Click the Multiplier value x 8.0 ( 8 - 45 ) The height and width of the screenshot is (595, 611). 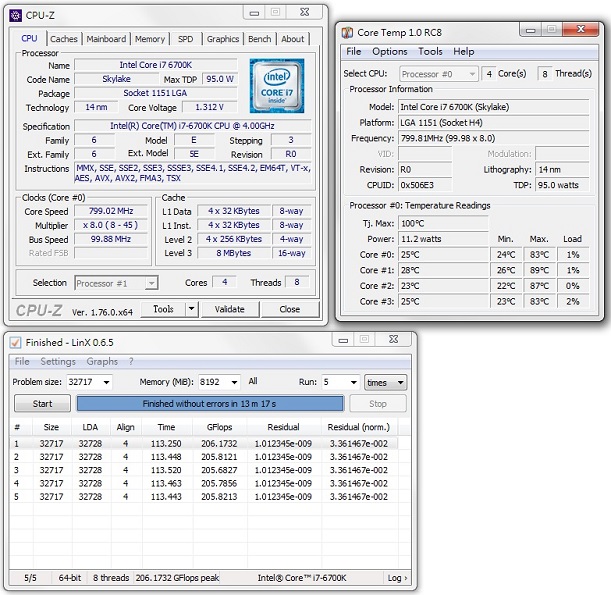(x=111, y=225)
